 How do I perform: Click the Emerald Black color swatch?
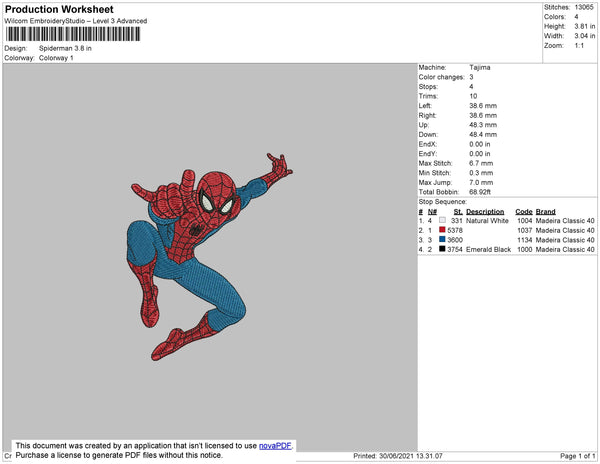click(442, 249)
